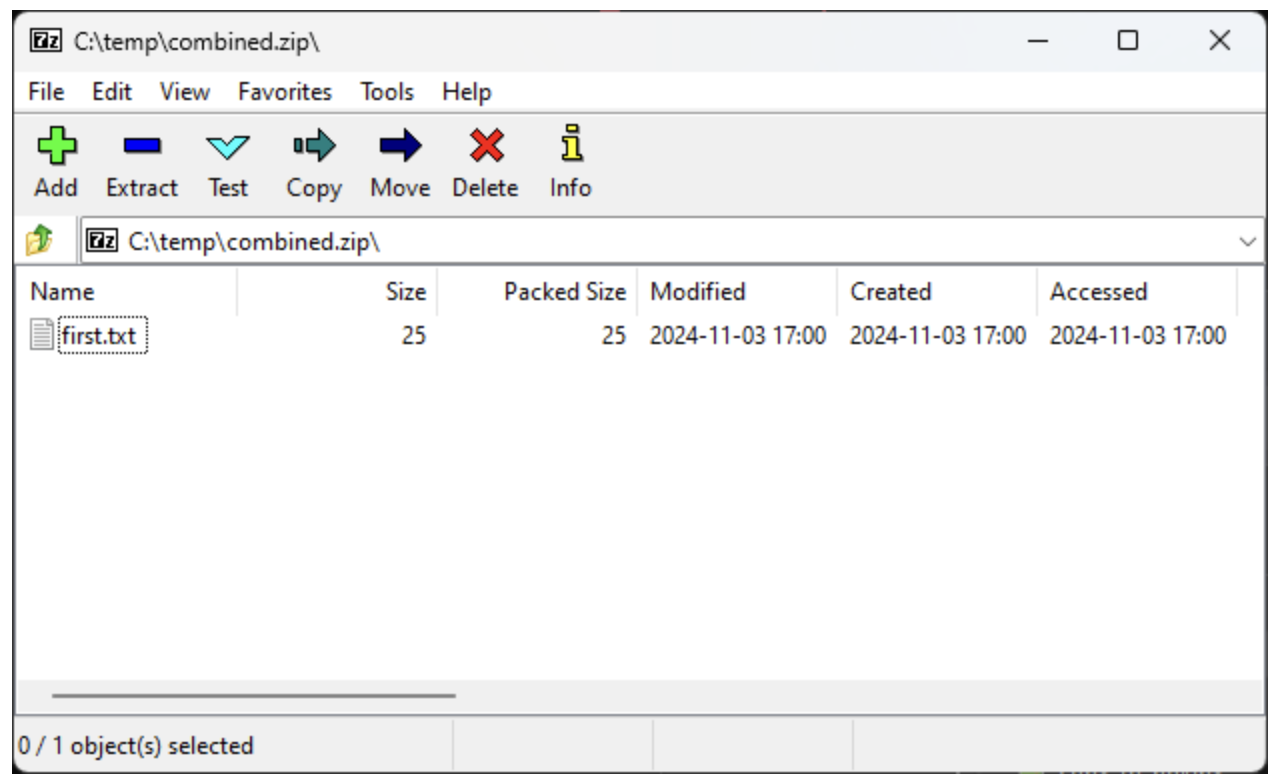The height and width of the screenshot is (784, 1278).
Task: Sort by the Created column header
Action: tap(937, 292)
